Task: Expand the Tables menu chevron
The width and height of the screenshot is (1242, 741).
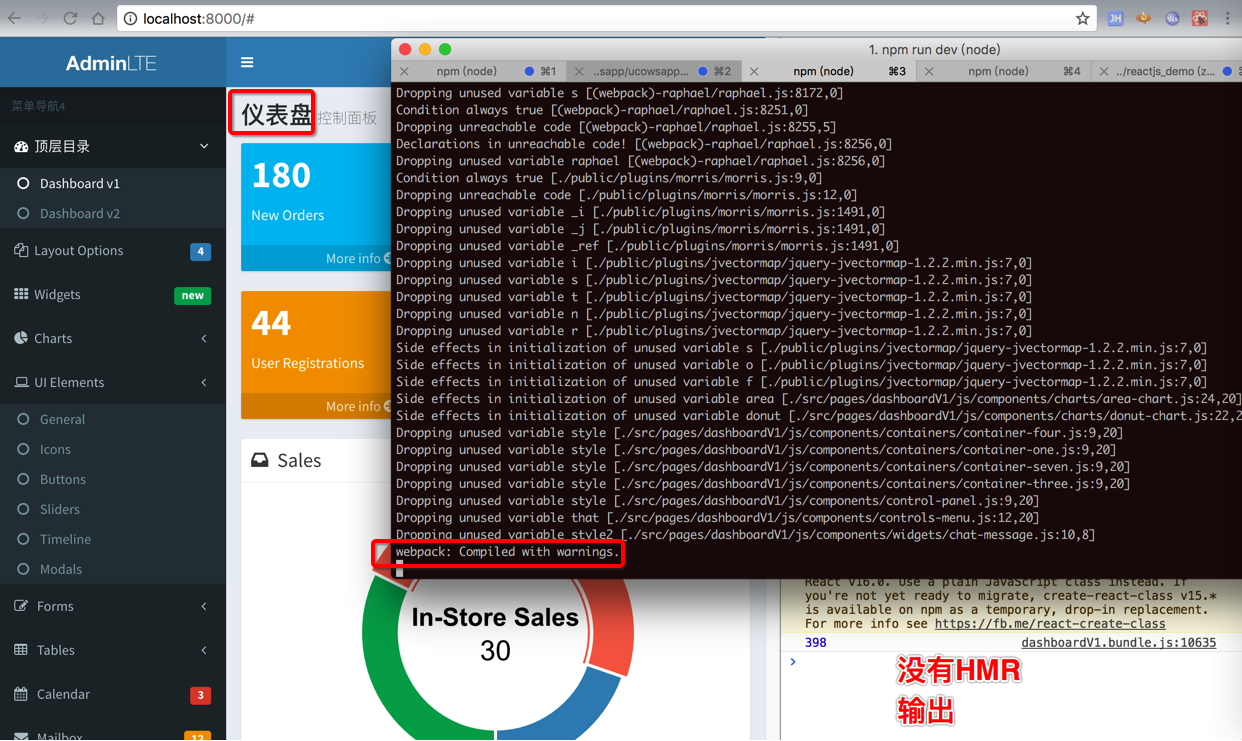Action: 204,651
